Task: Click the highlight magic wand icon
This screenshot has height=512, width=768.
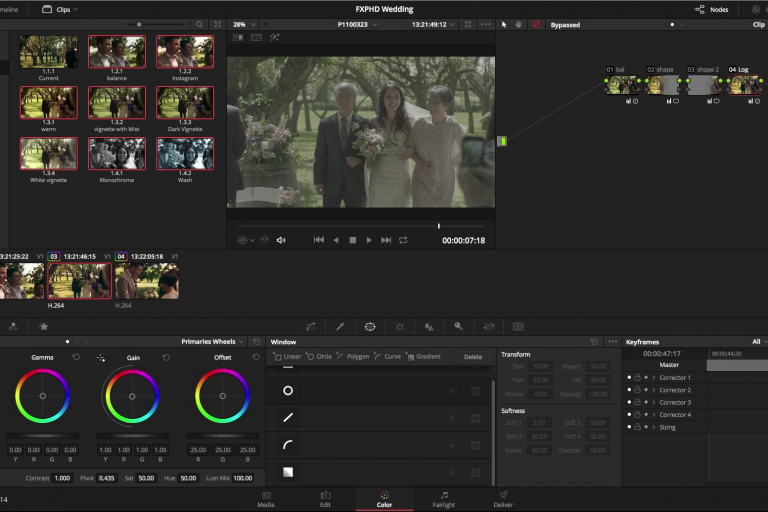Action: (274, 37)
